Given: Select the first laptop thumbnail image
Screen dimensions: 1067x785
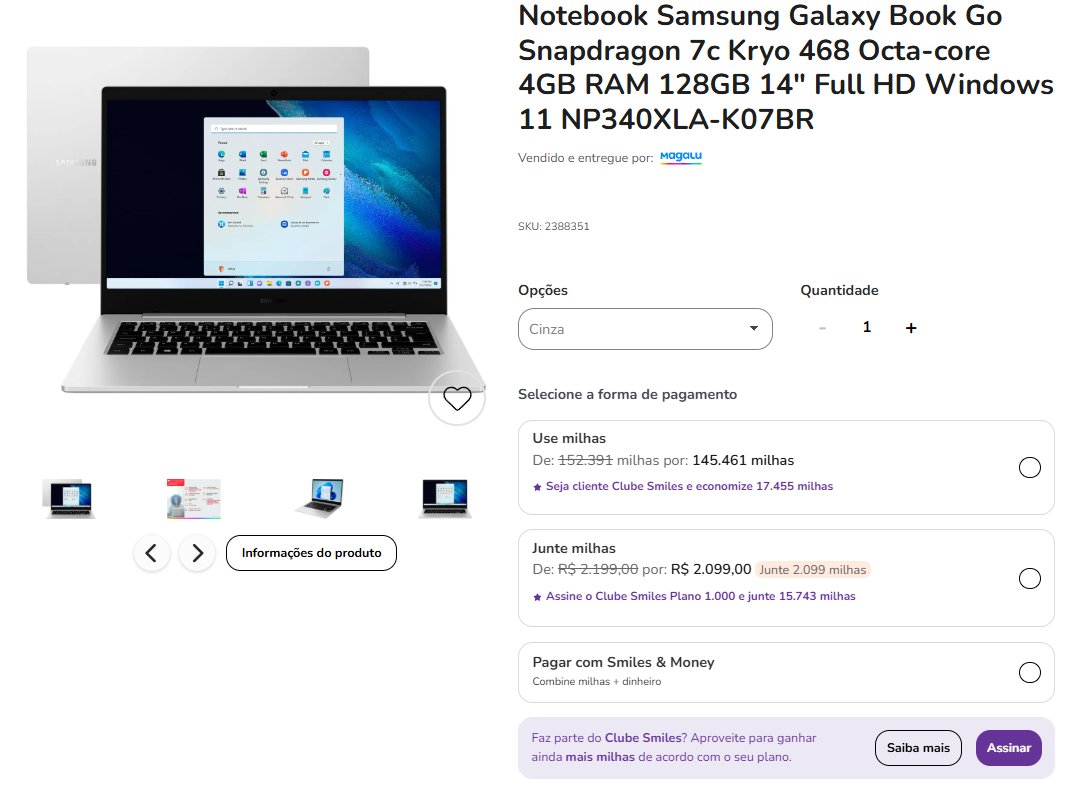Looking at the screenshot, I should tap(69, 499).
